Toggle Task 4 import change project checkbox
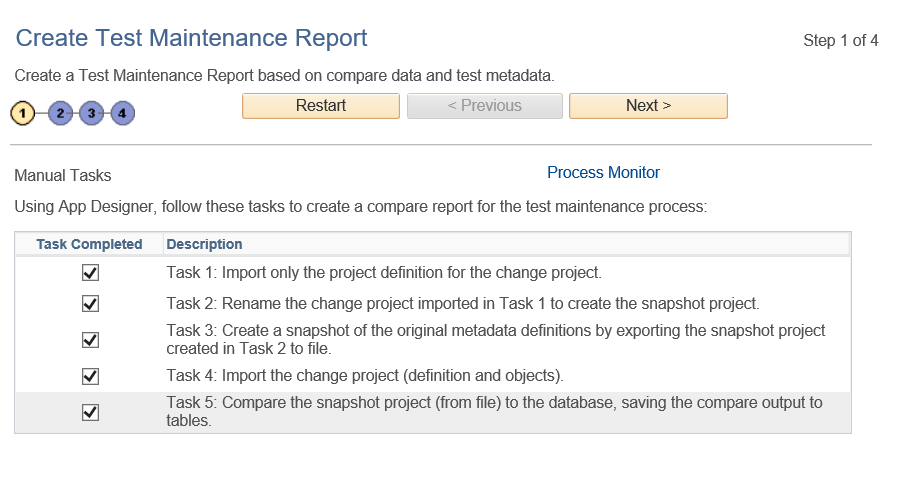 pyautogui.click(x=90, y=376)
